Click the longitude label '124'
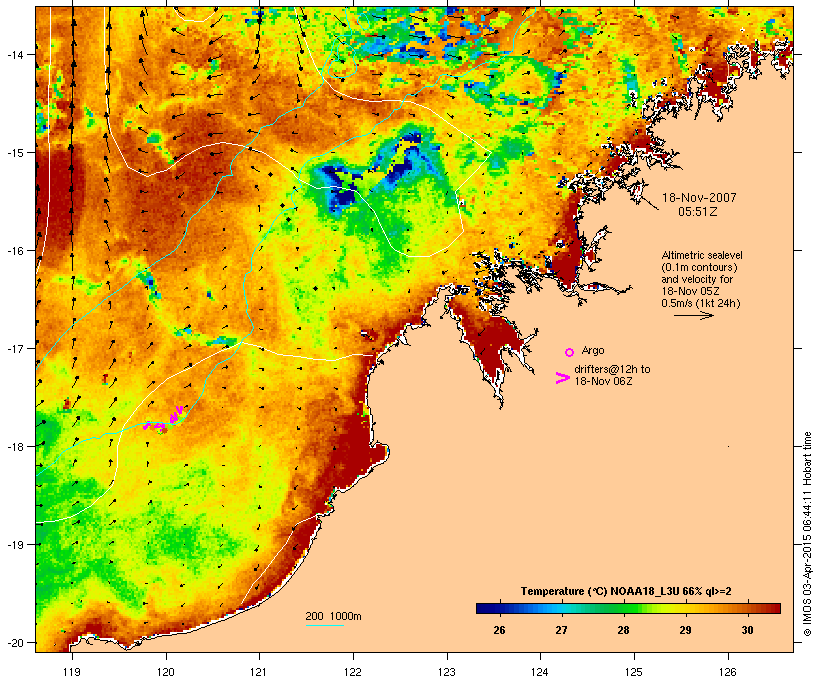Screen dimensions: 820x680 (x=540, y=672)
